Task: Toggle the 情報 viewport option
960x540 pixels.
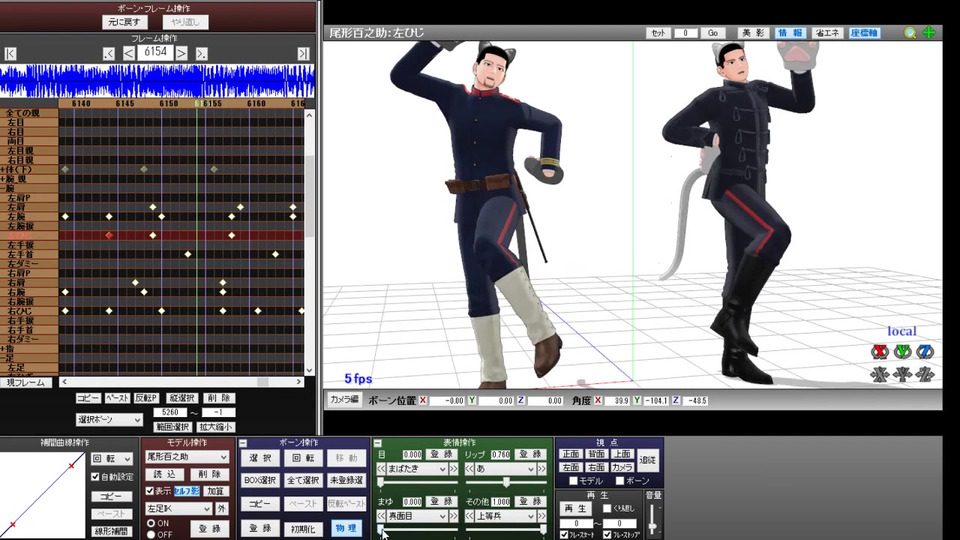Action: [x=790, y=33]
